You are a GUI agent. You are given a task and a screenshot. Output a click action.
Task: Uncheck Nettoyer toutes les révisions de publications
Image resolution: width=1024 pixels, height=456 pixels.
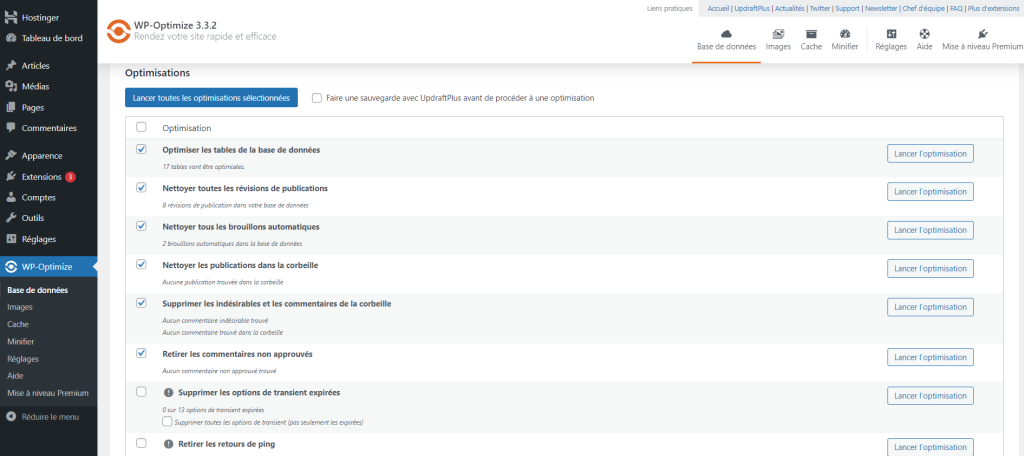coord(141,187)
